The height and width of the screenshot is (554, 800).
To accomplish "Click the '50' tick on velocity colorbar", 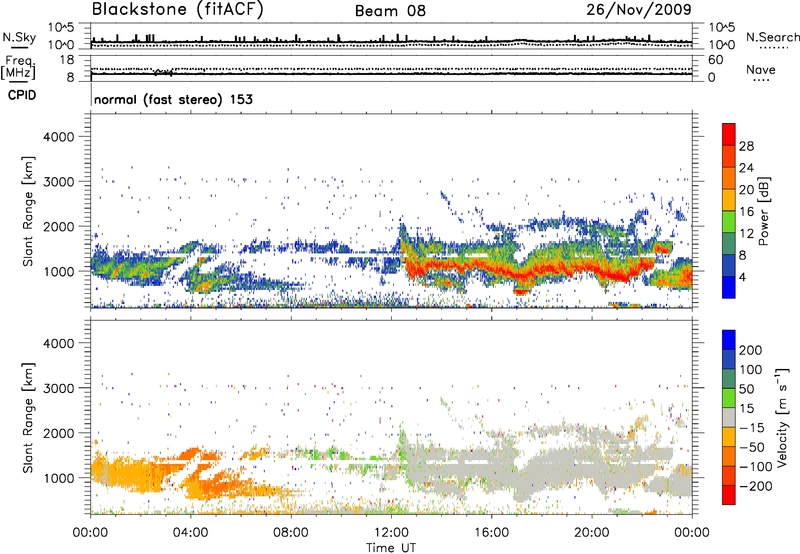I will (x=747, y=389).
